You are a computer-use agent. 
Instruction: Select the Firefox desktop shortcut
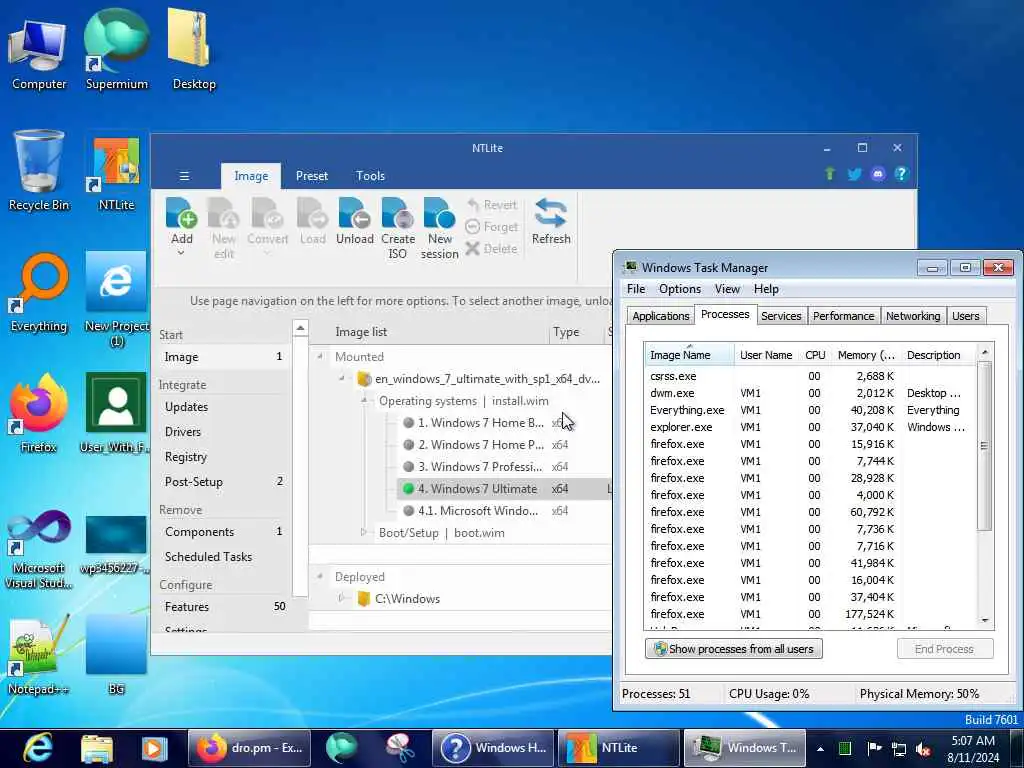39,413
